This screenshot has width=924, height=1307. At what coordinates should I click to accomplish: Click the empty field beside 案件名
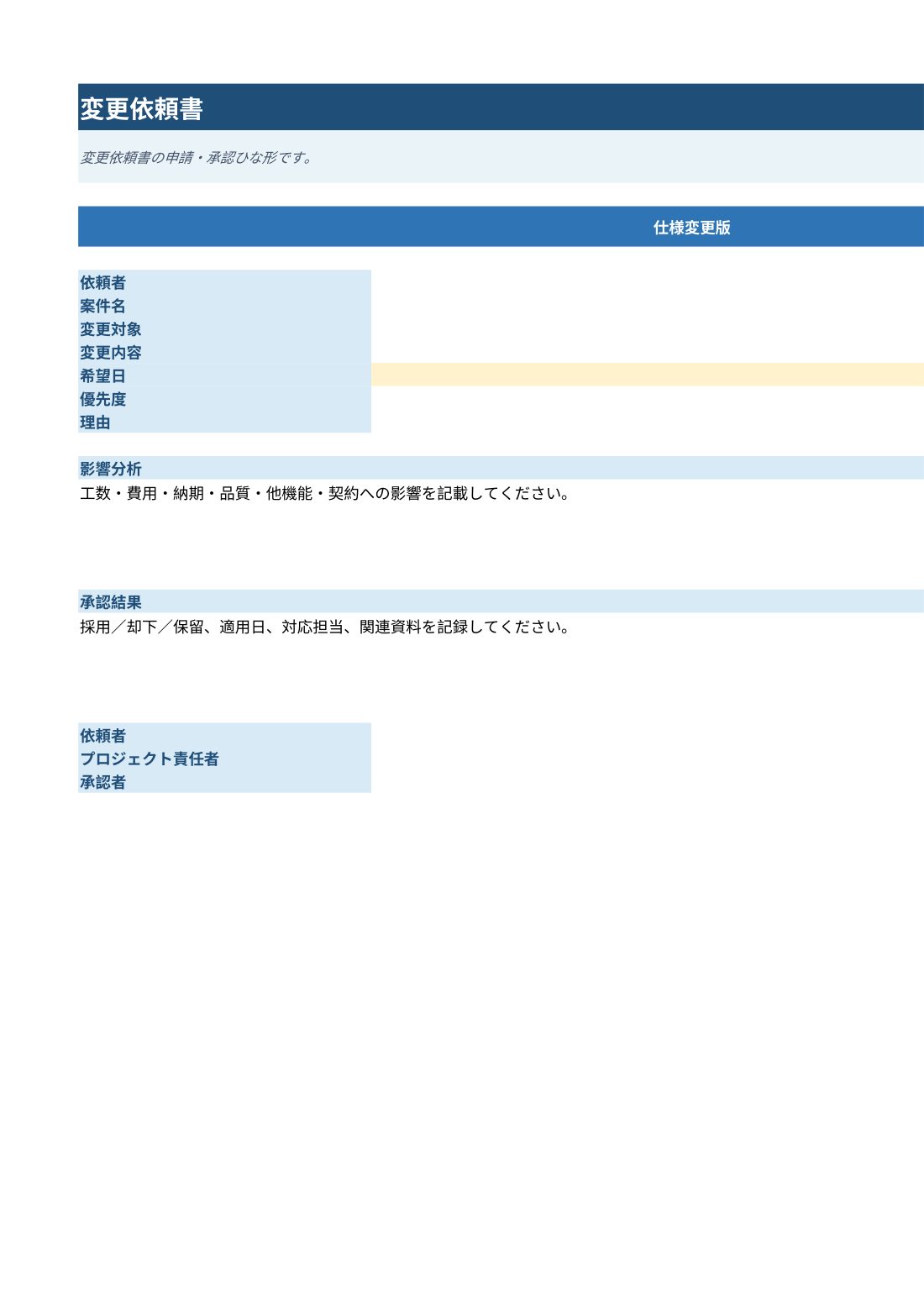648,306
